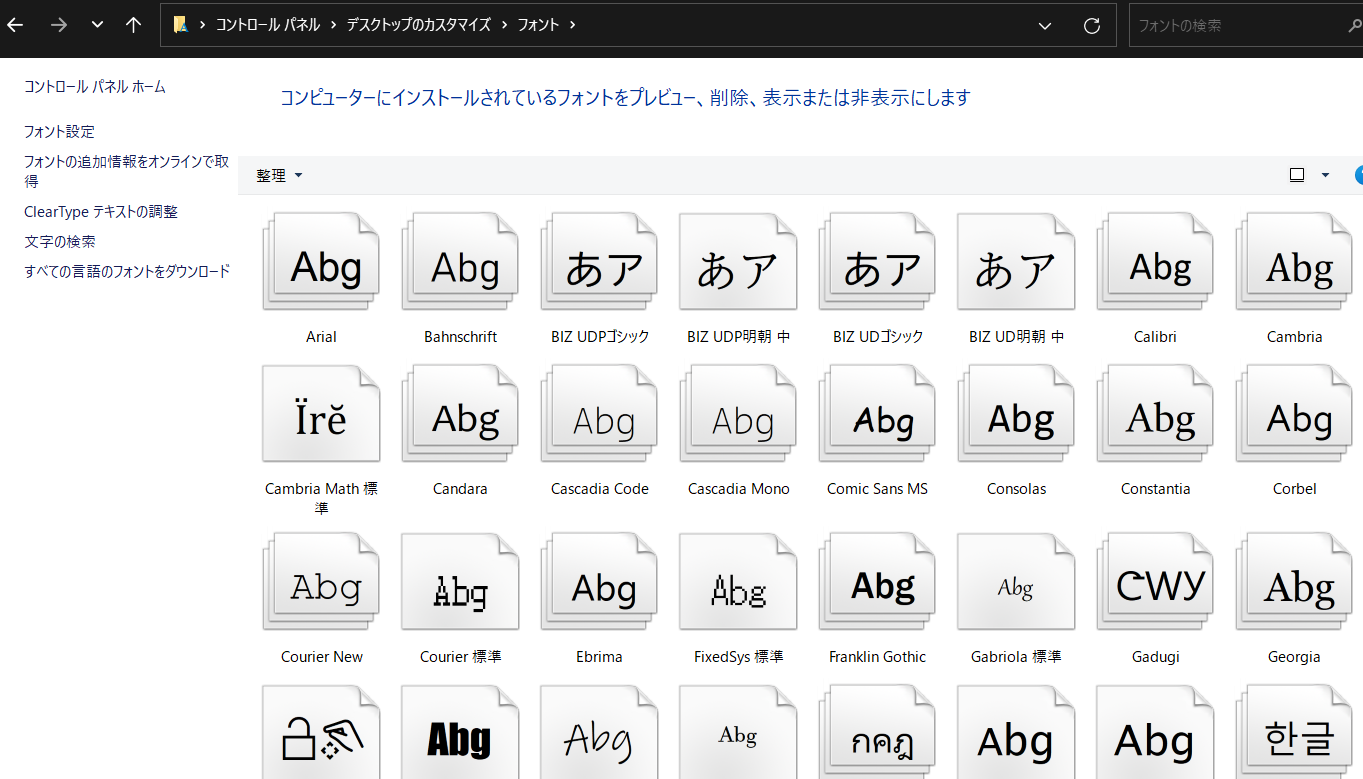Open Help via the blue help icon
Viewport: 1363px width, 779px height.
pos(1359,174)
